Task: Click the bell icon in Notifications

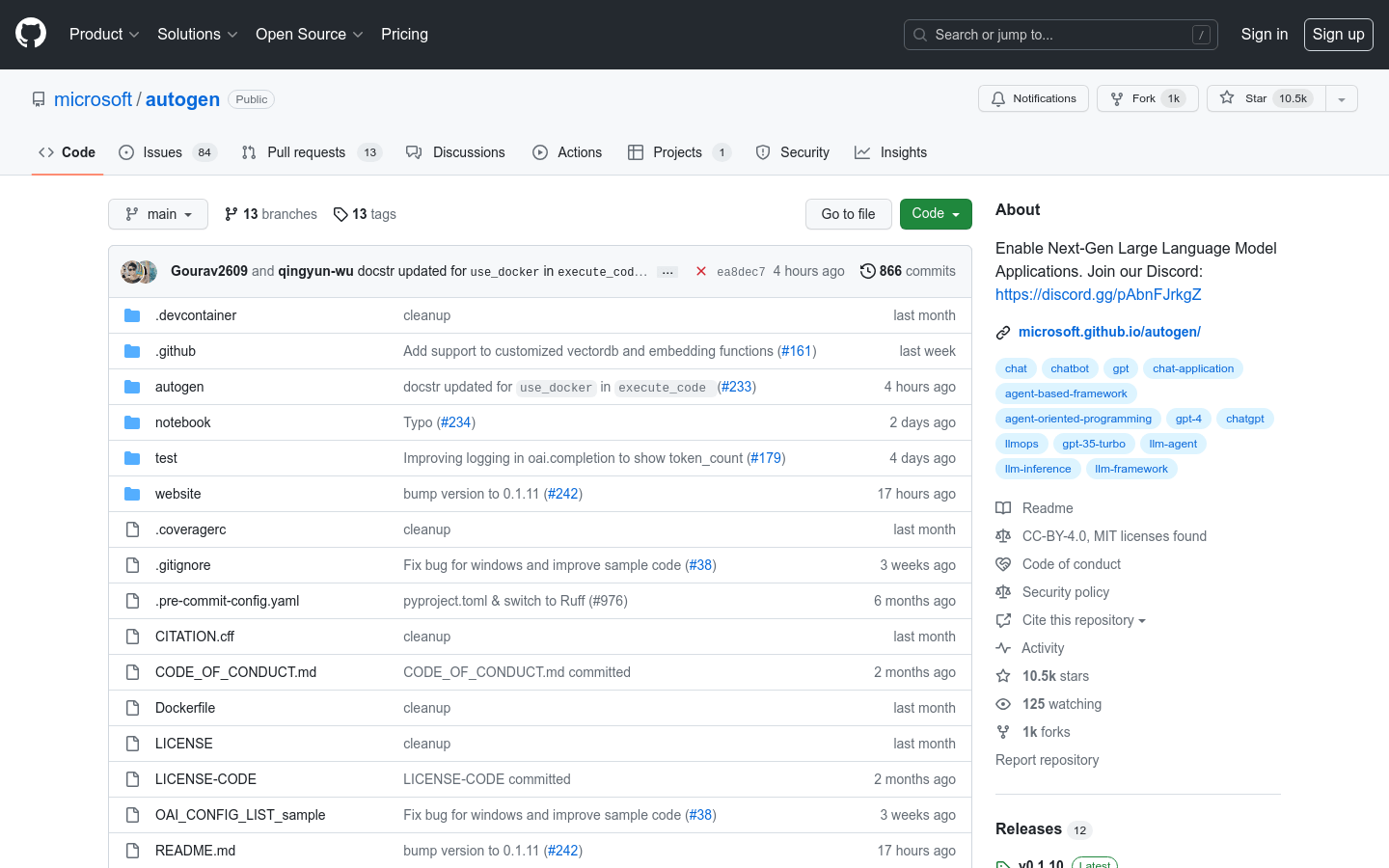Action: tap(998, 98)
